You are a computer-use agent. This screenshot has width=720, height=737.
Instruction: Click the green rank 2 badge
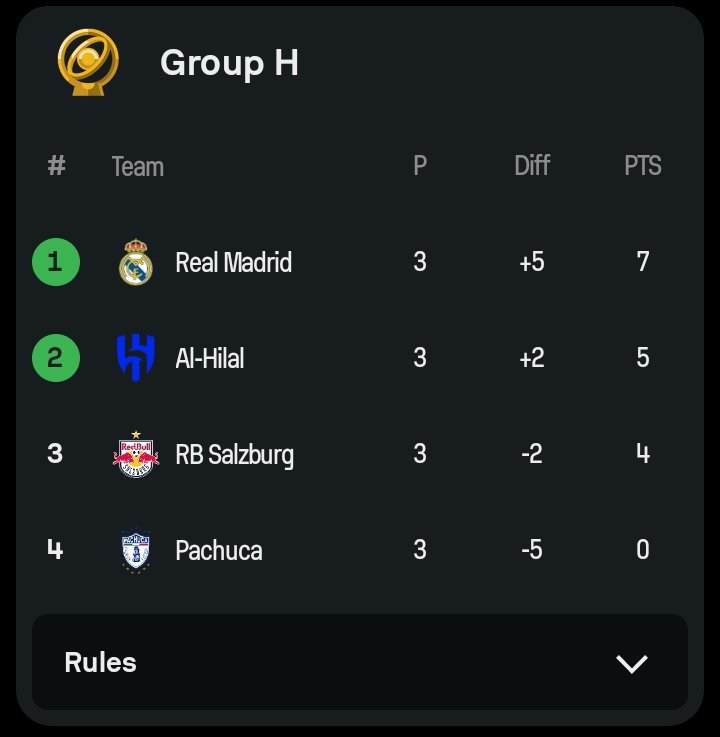(x=56, y=358)
